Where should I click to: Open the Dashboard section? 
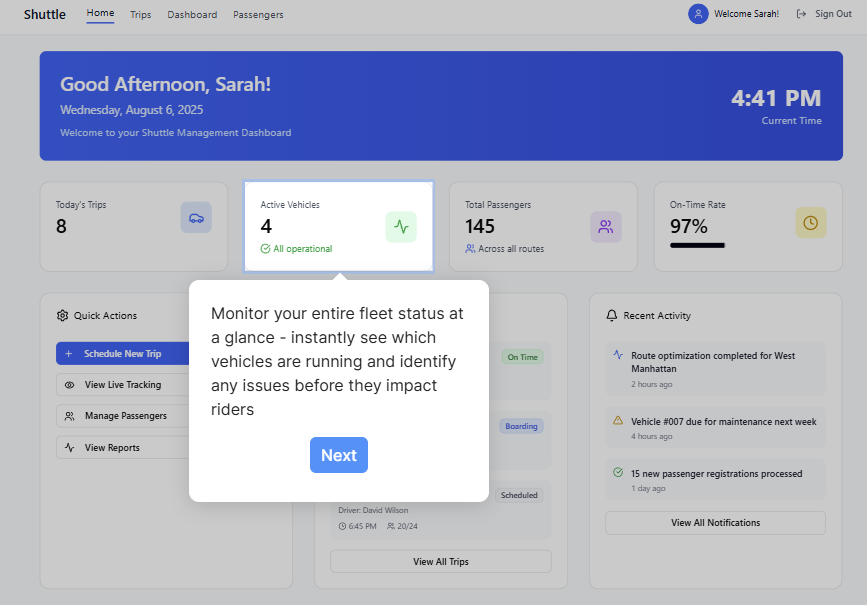coord(192,14)
